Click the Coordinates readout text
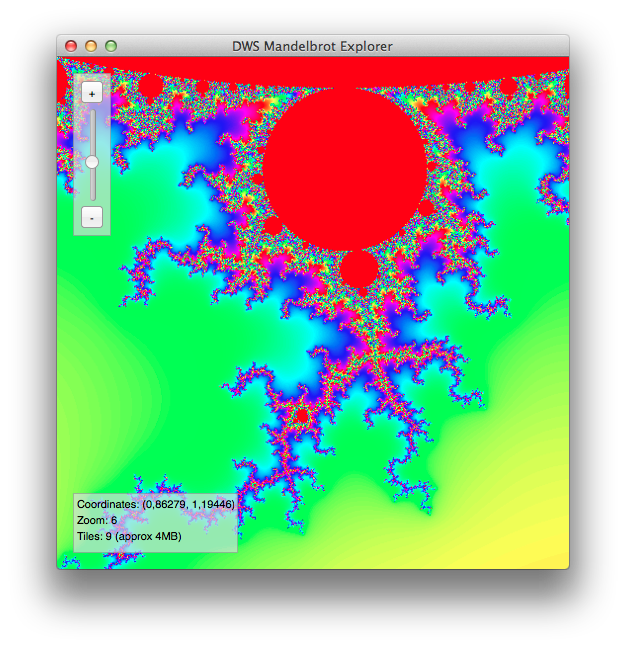This screenshot has height=648, width=626. 155,505
